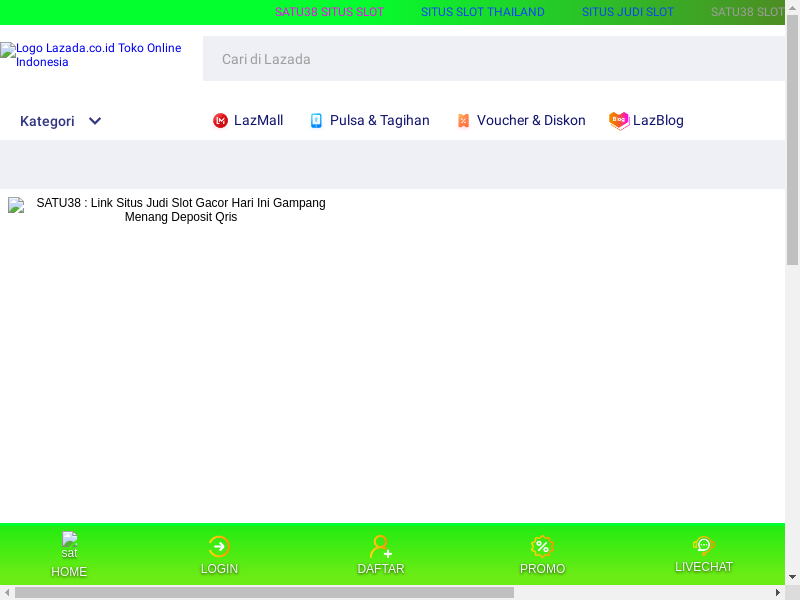Click the LazMall red icon
Image resolution: width=800 pixels, height=600 pixels.
[220, 121]
